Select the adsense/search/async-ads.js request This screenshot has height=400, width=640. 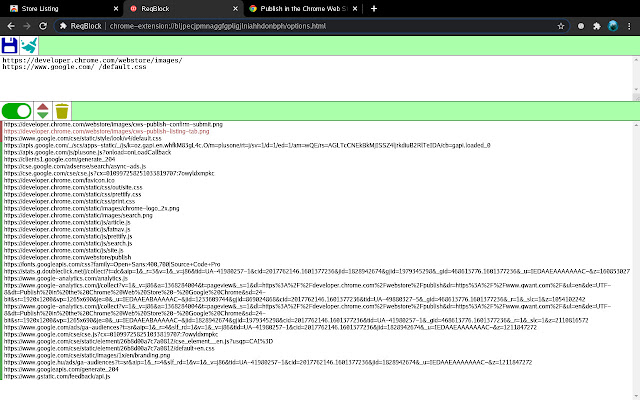pos(75,166)
